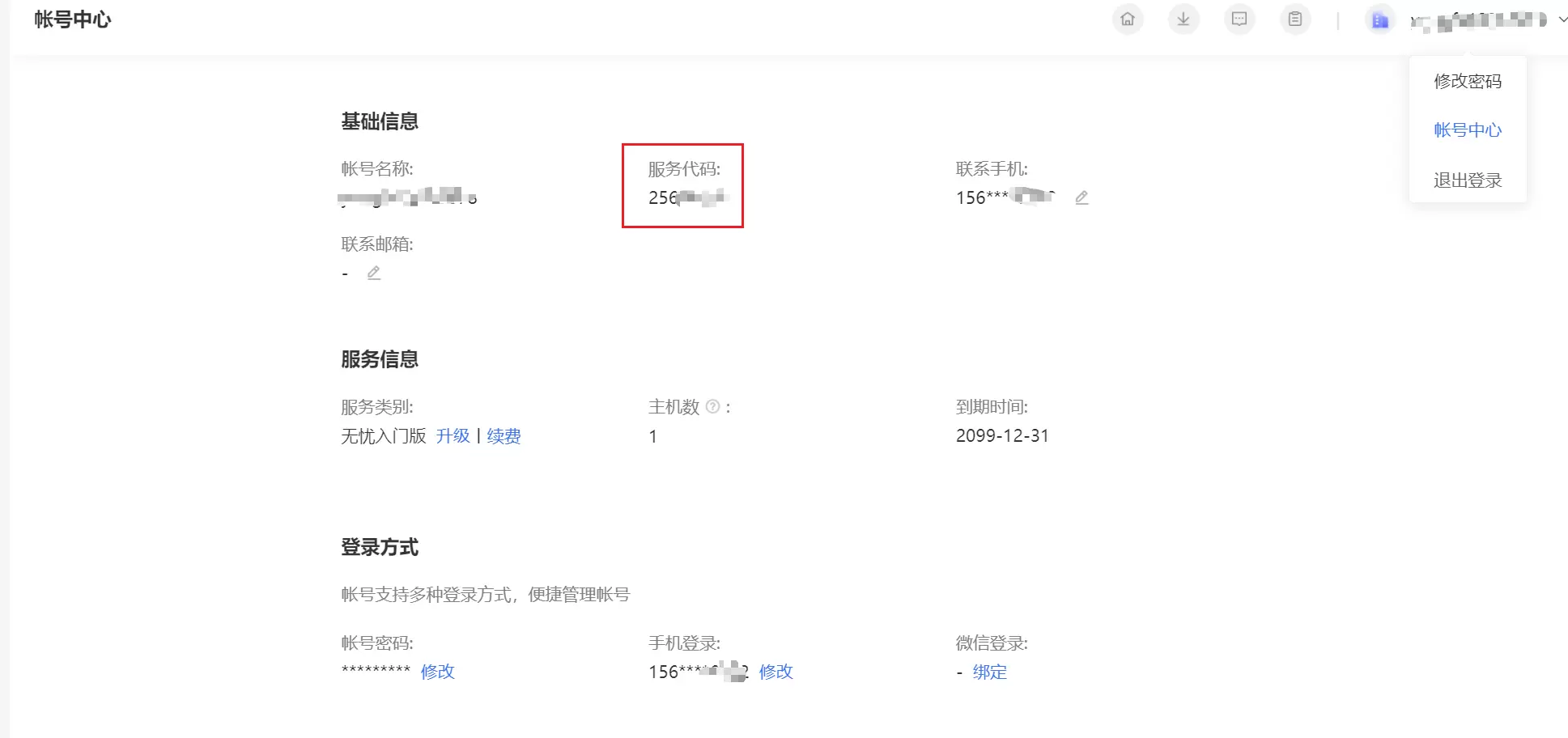Click 修改 next to phone login
The image size is (1568, 738).
[x=776, y=672]
